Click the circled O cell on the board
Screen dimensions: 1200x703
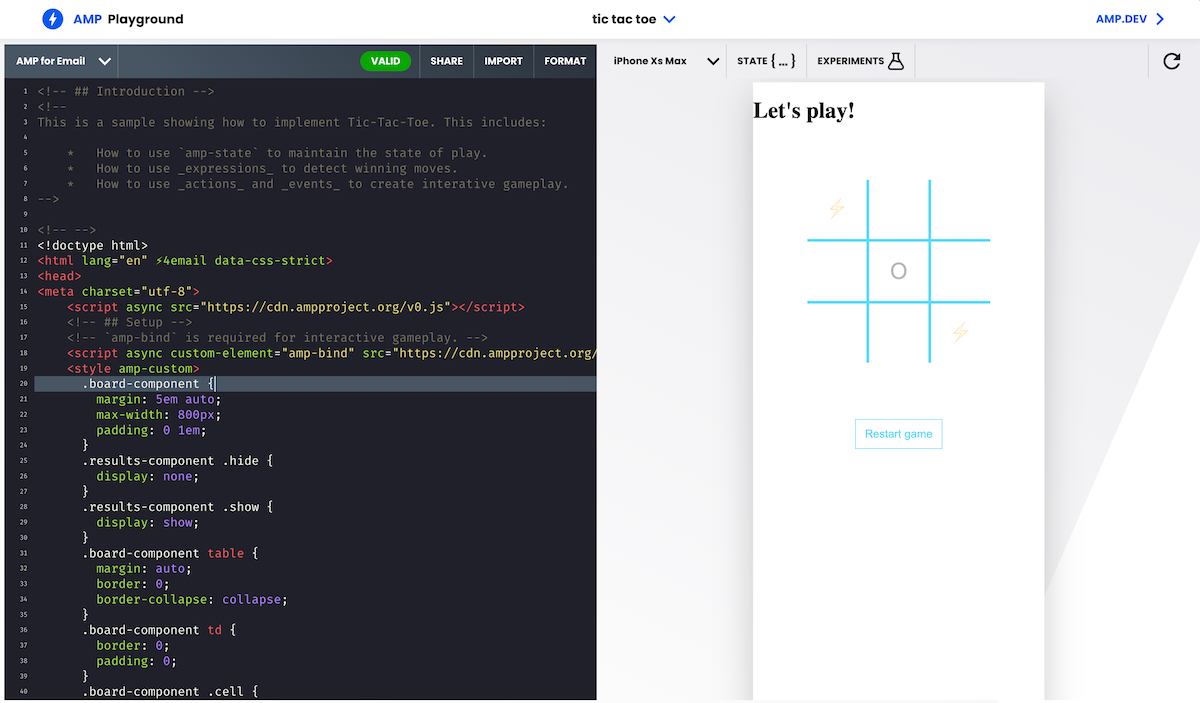coord(898,270)
